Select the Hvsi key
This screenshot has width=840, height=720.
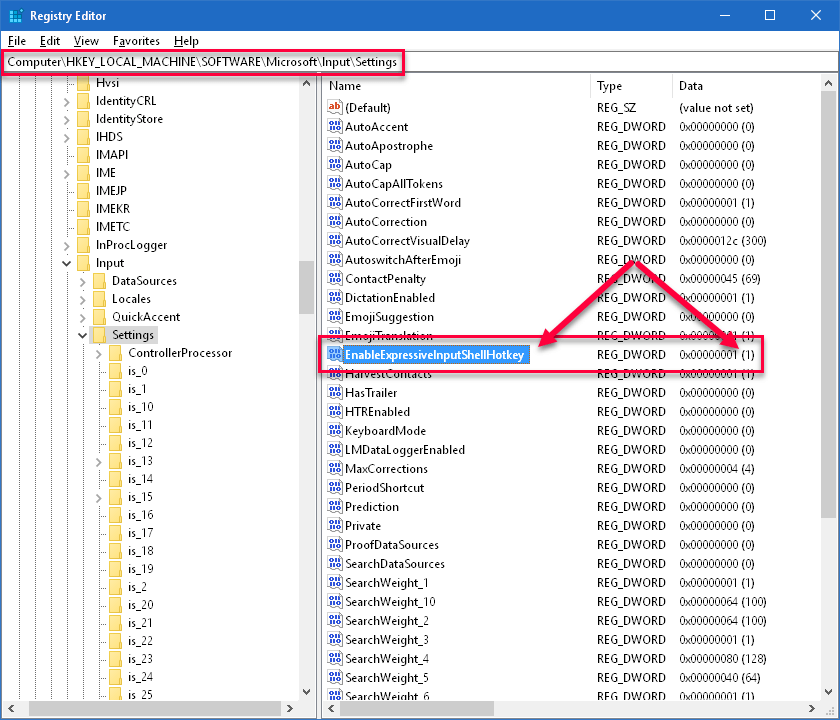click(107, 83)
